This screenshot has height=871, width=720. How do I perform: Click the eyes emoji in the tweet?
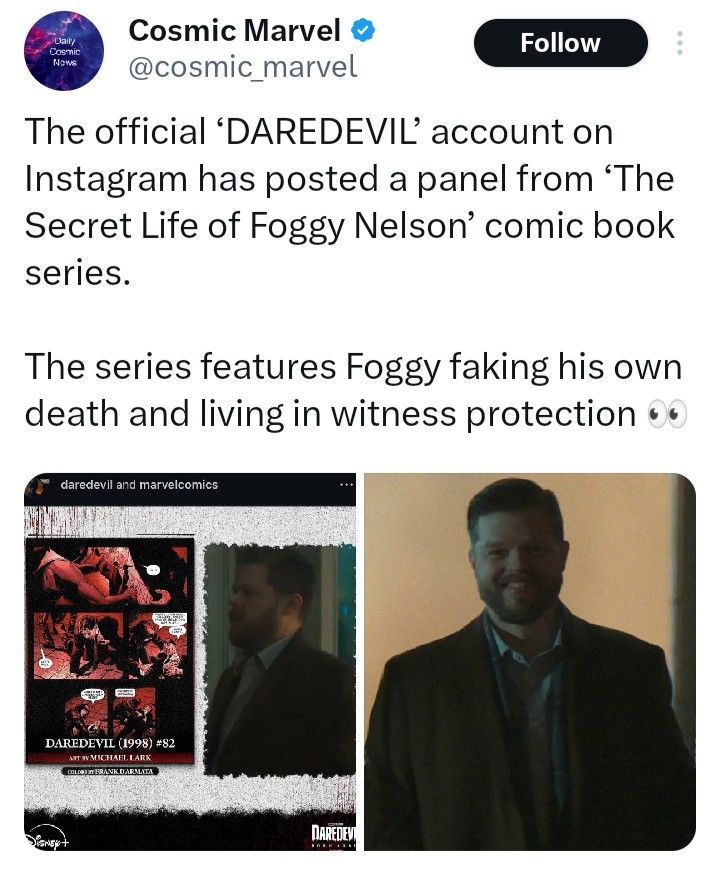[667, 415]
